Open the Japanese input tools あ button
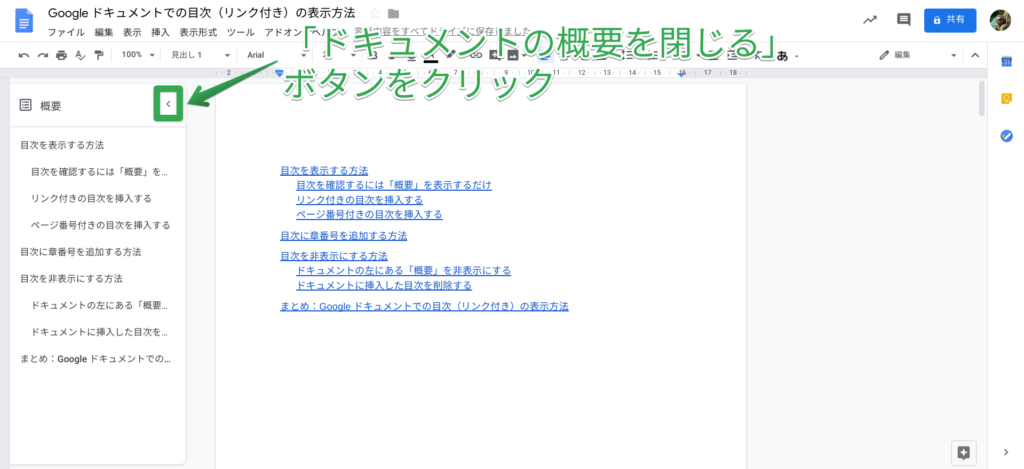 [x=782, y=56]
